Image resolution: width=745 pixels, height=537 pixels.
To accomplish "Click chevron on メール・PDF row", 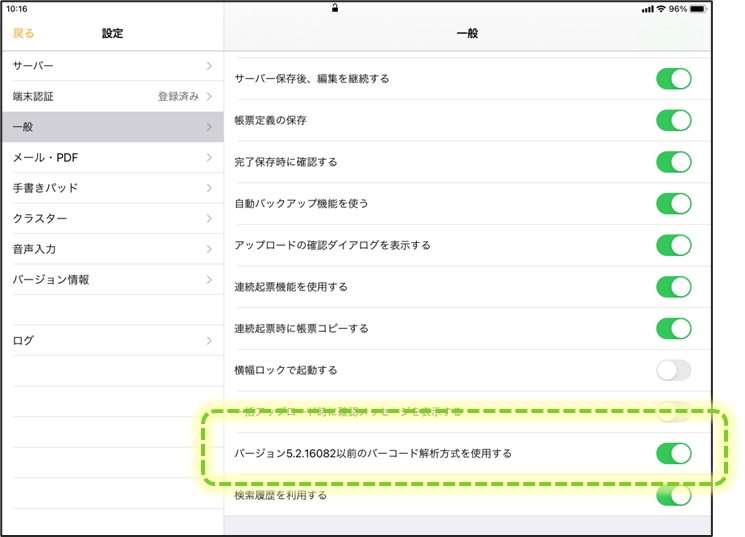I will 209,157.
